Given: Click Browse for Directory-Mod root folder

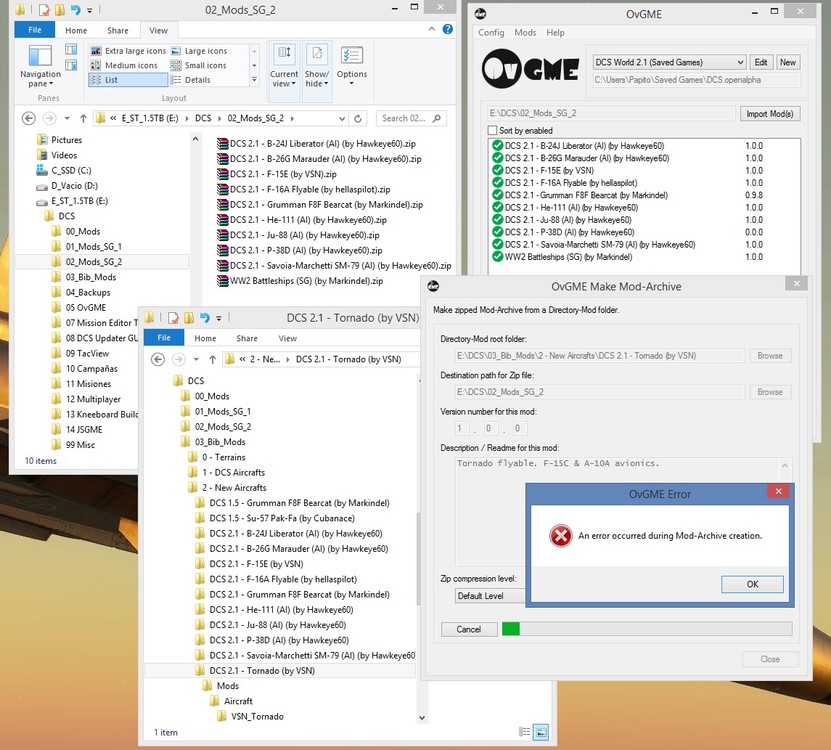Looking at the screenshot, I should click(x=770, y=356).
